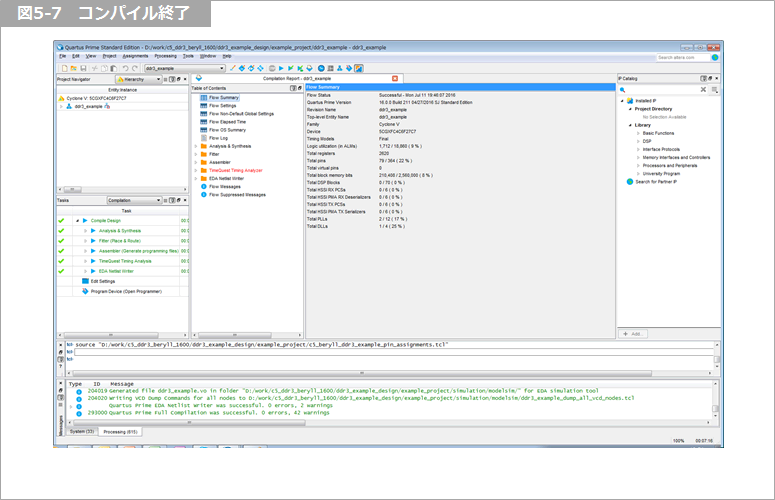
Task: Switch to the System (33) messages tab
Action: click(x=81, y=431)
